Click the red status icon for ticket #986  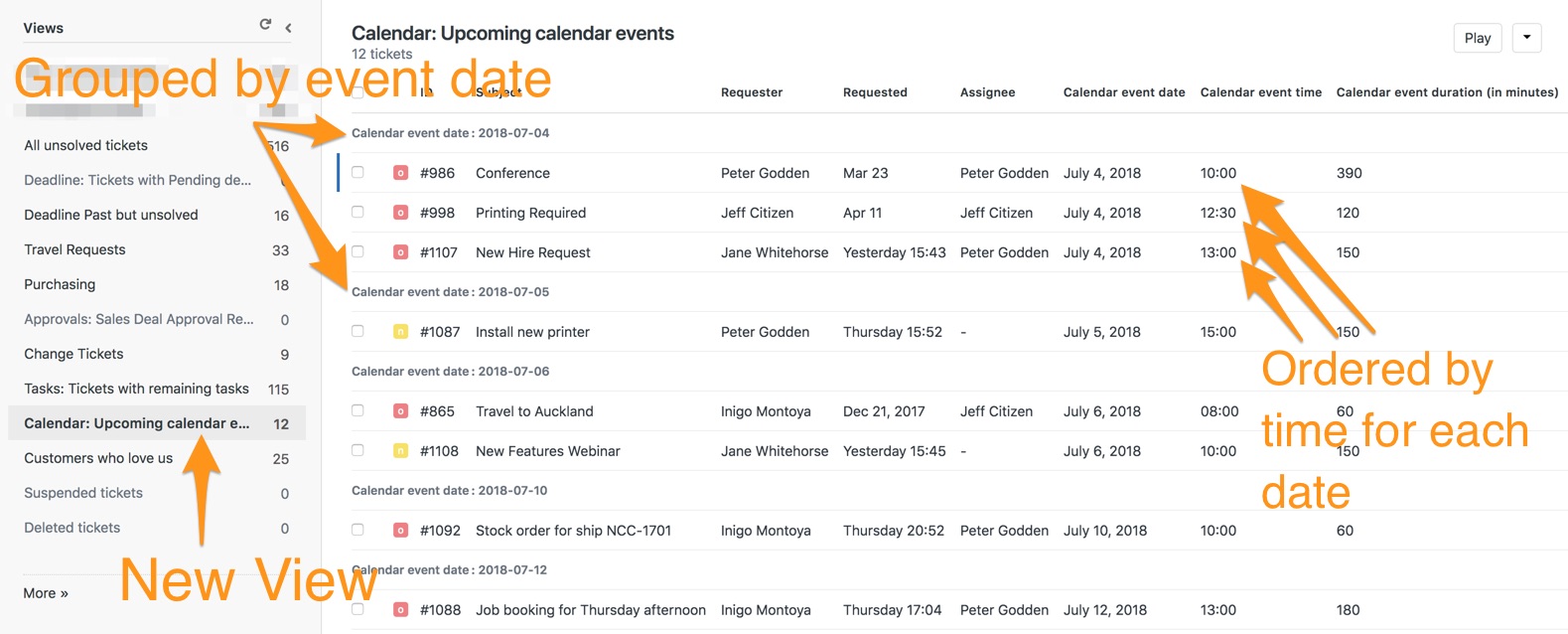pos(400,173)
